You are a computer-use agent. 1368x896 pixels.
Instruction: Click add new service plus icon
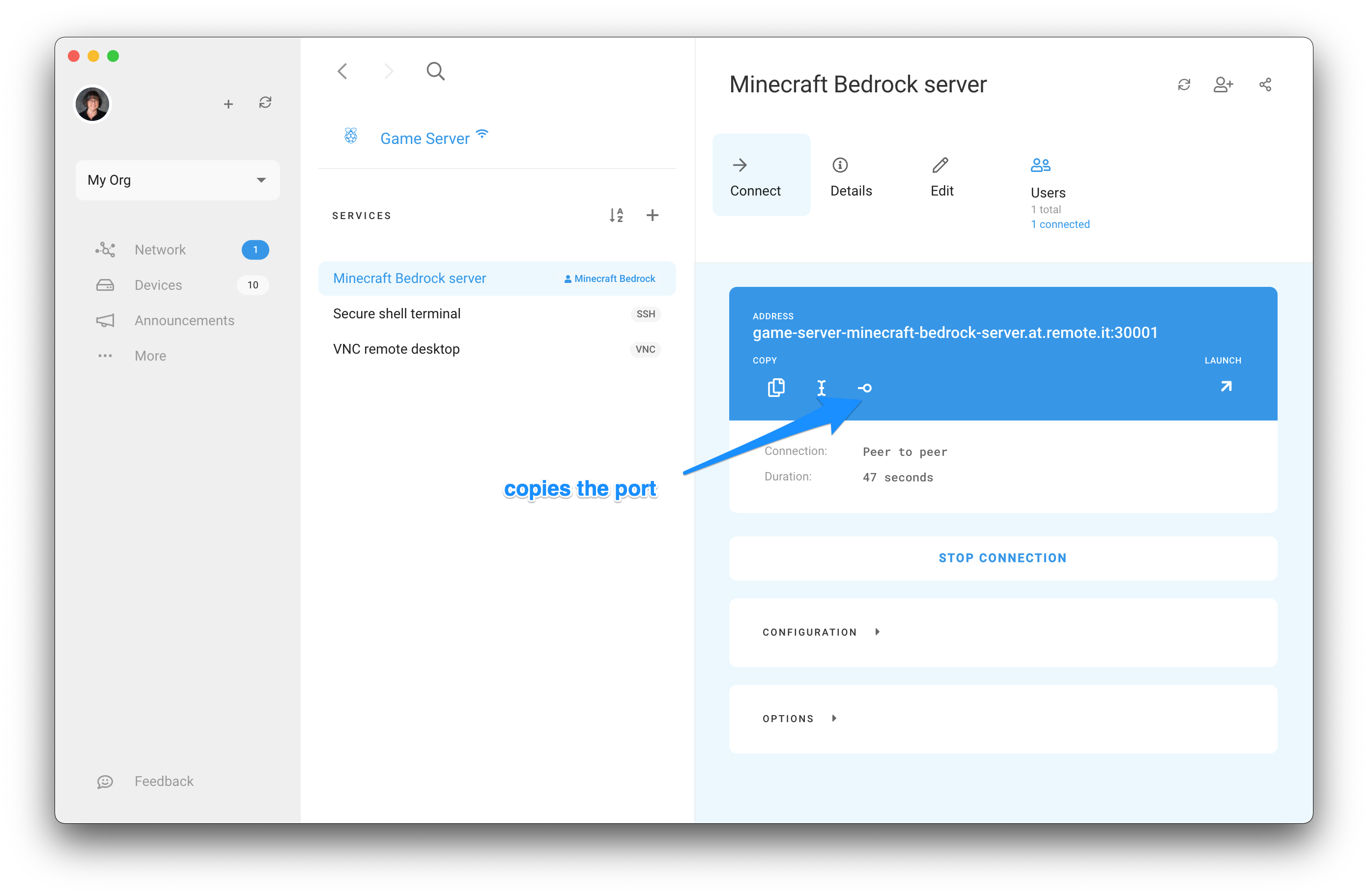652,214
